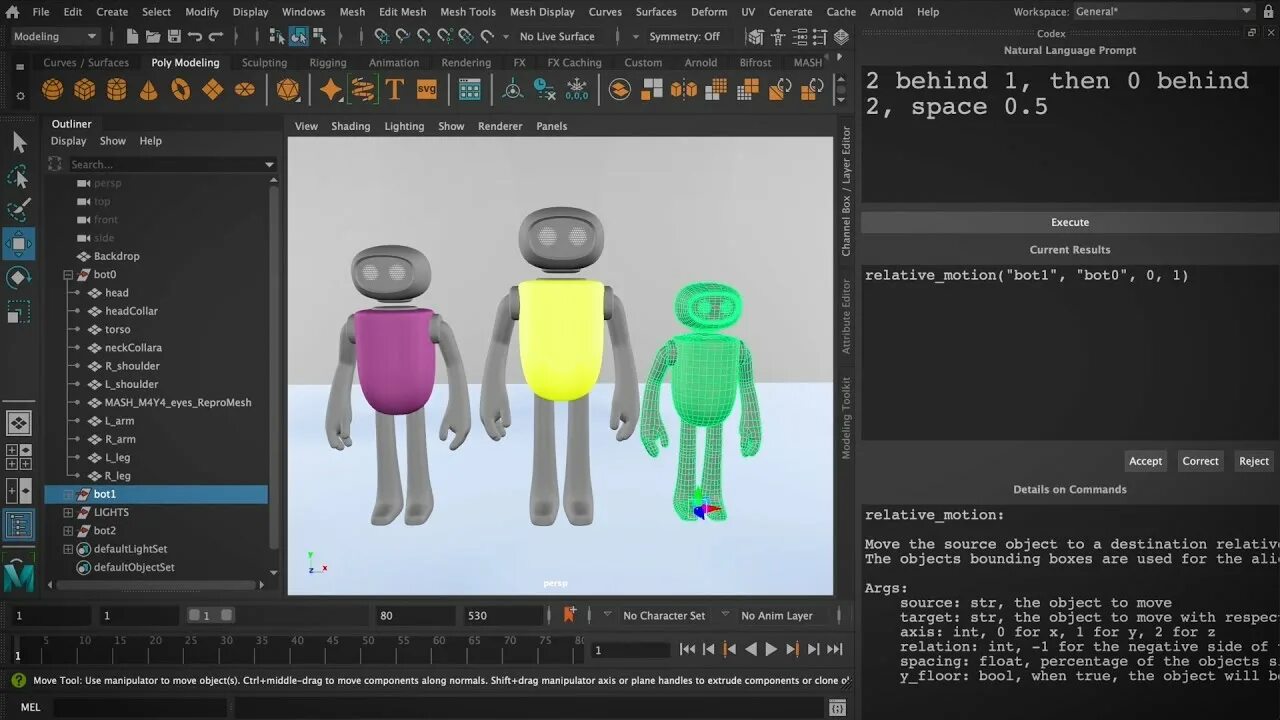The height and width of the screenshot is (720, 1280).
Task: Open the Outliner search filter dropdown arrow
Action: point(269,164)
